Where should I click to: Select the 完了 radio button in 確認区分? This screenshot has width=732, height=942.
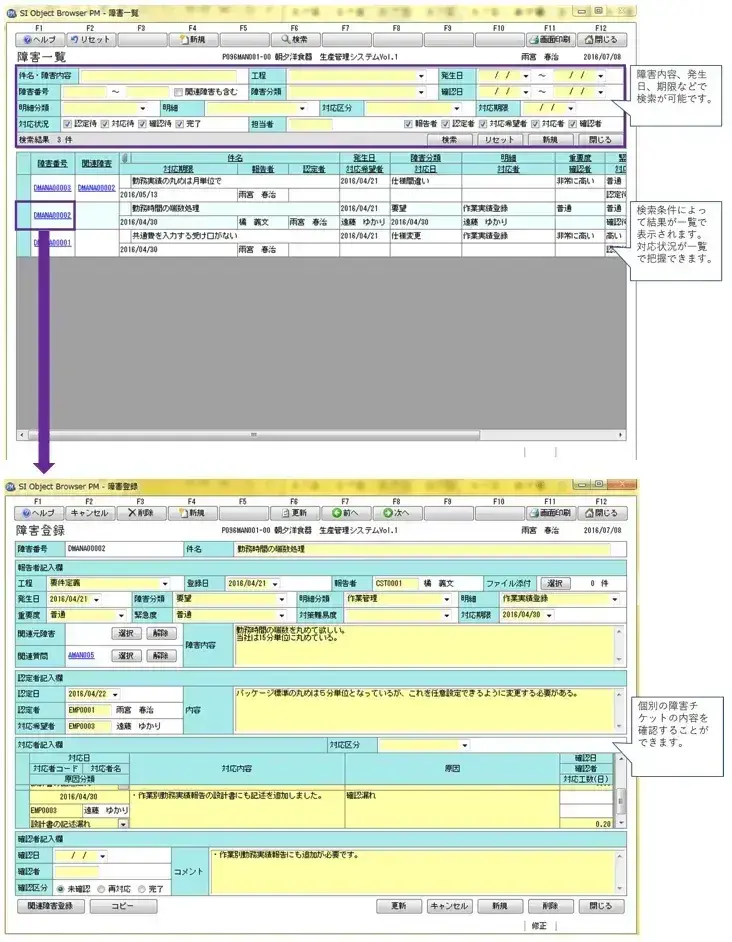[x=141, y=889]
